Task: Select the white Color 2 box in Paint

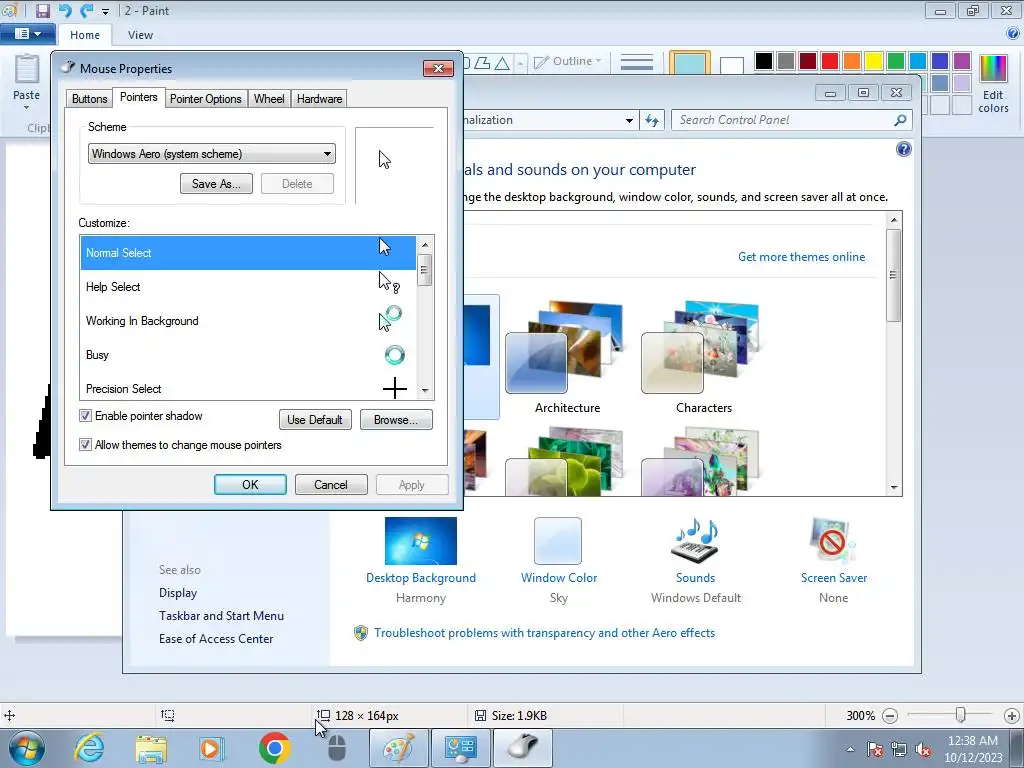Action: coord(731,65)
